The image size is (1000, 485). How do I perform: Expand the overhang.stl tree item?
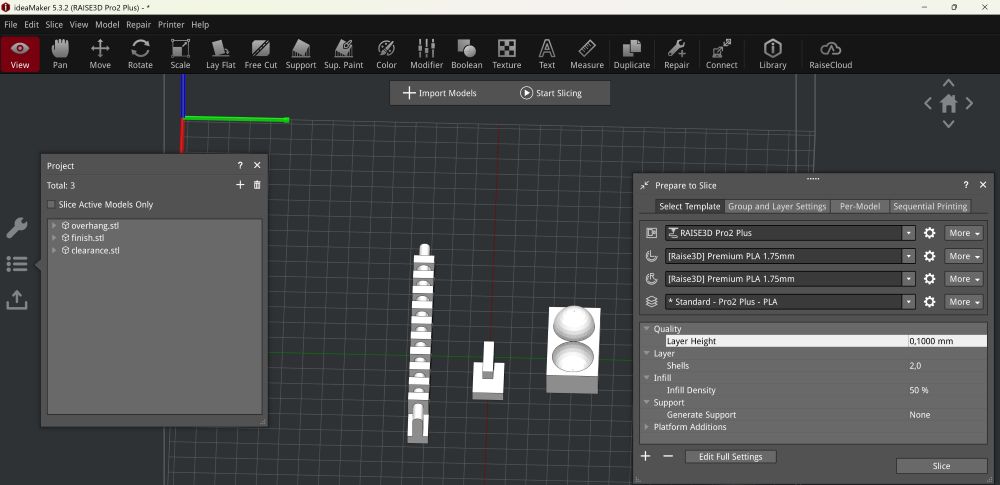coord(54,225)
